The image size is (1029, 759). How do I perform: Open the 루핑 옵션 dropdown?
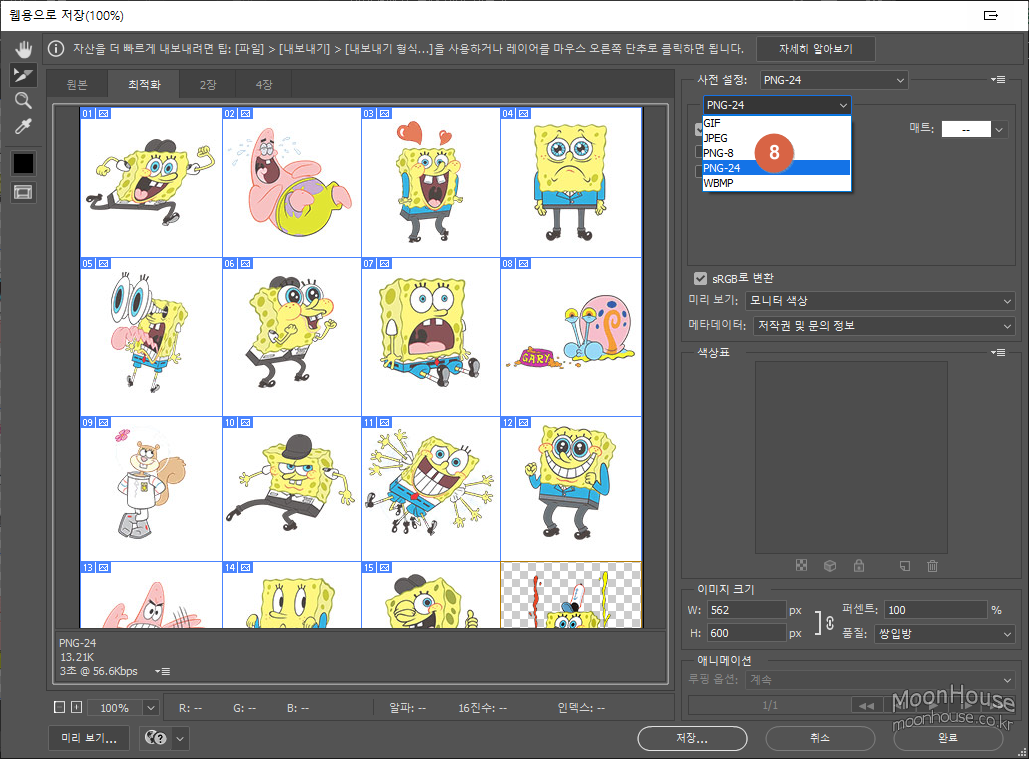pyautogui.click(x=879, y=680)
